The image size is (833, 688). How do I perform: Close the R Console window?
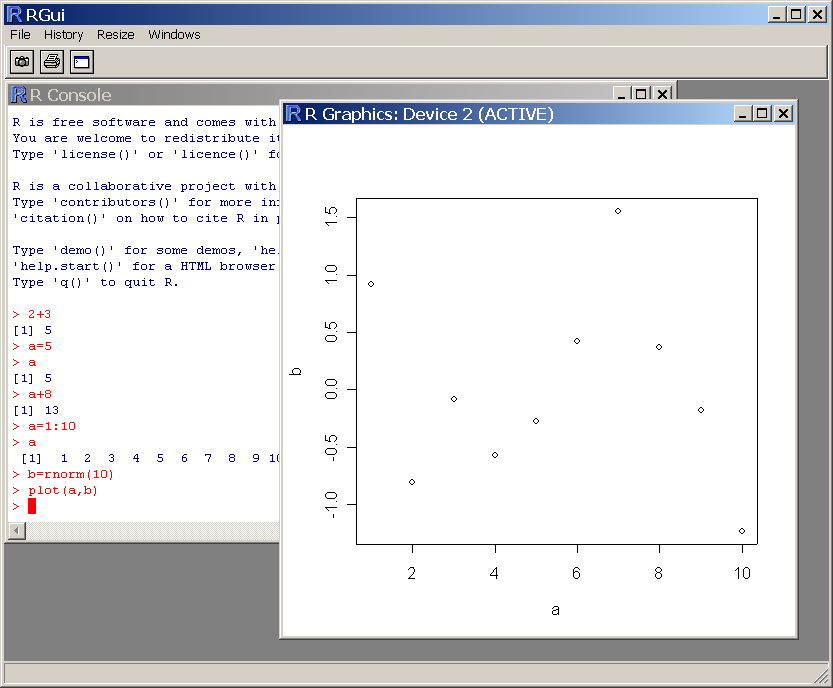click(x=662, y=94)
